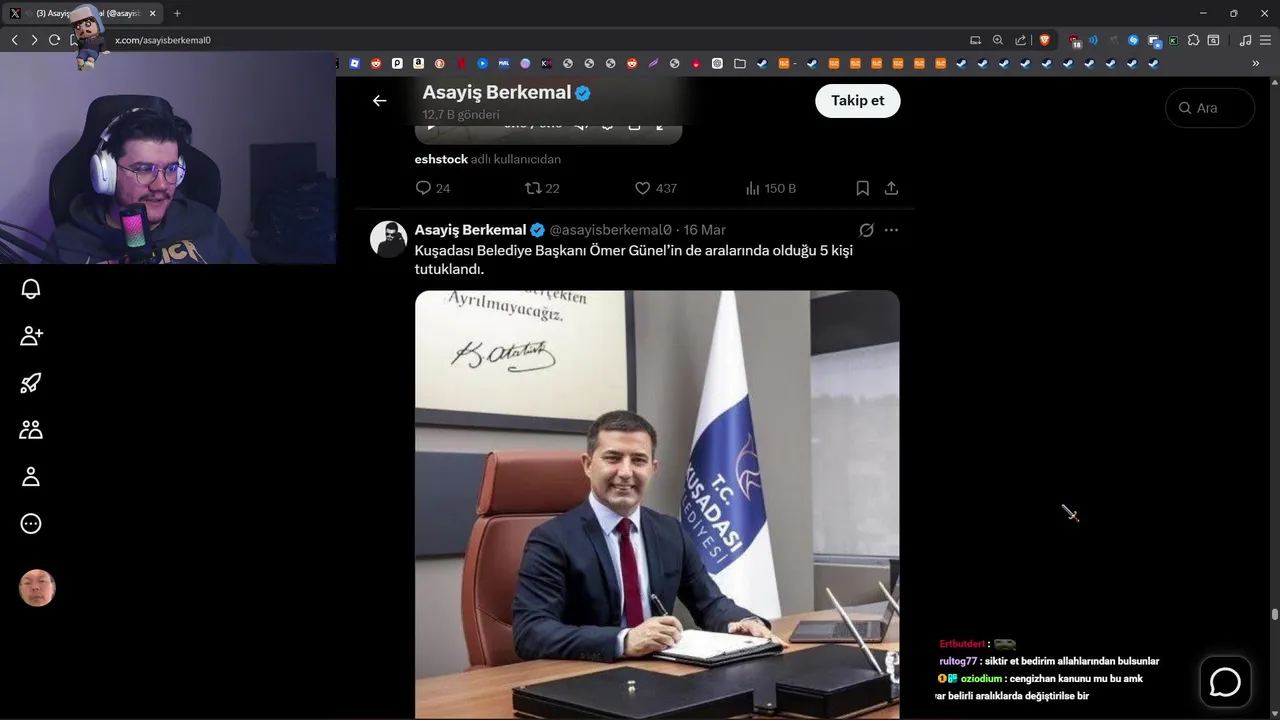The height and width of the screenshot is (720, 1280).
Task: Open the Netflix bookmark icon
Action: click(x=460, y=63)
